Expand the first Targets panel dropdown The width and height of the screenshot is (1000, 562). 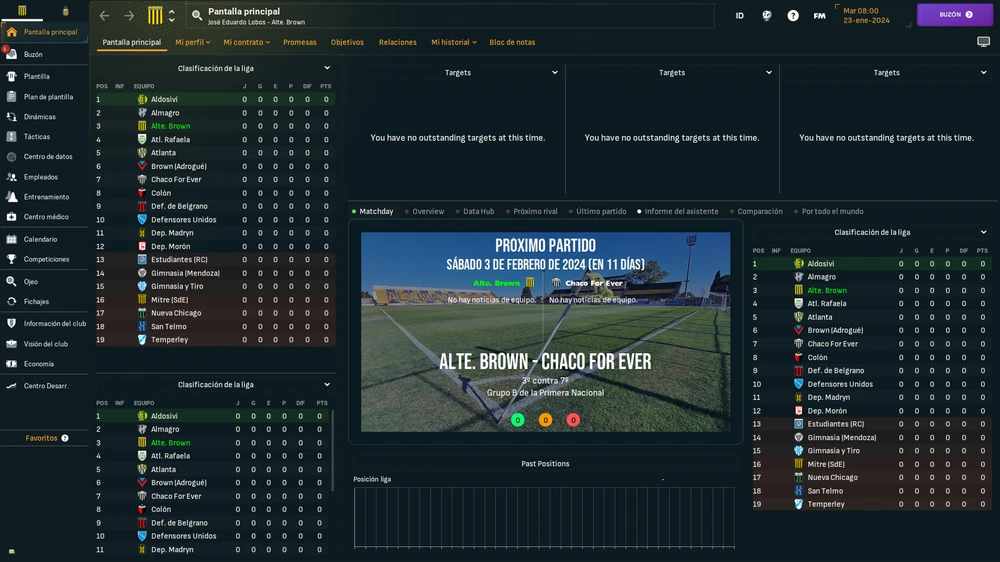(x=554, y=73)
